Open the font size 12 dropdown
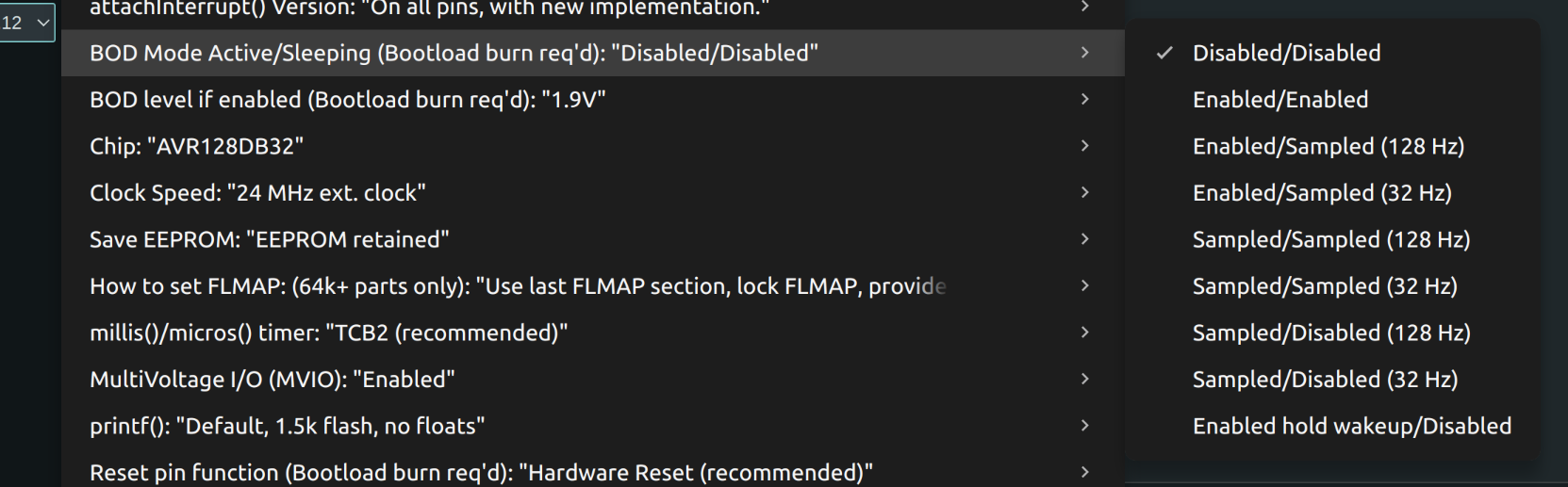The width and height of the screenshot is (1568, 487). coord(26,23)
